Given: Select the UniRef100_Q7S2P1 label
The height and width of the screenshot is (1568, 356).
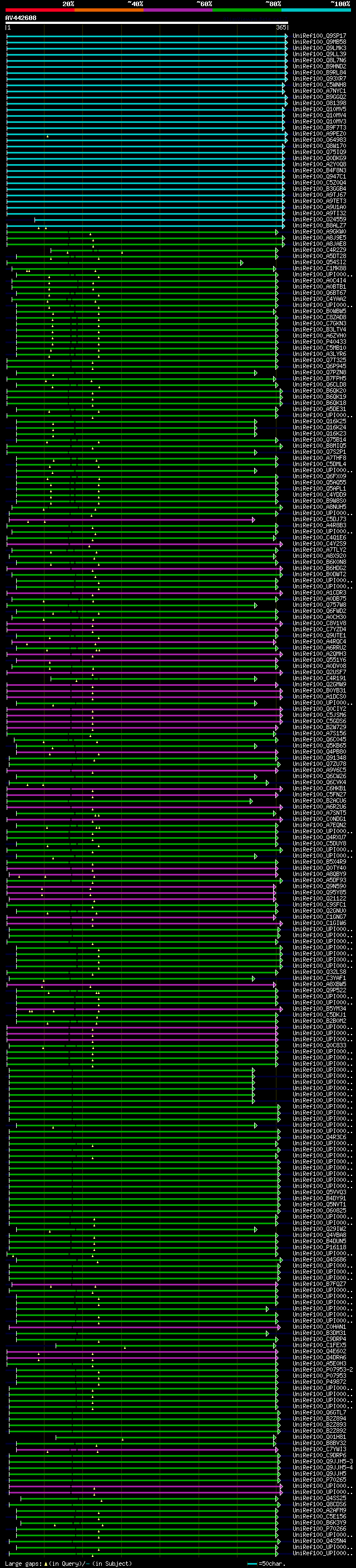Looking at the screenshot, I should point(319,452).
